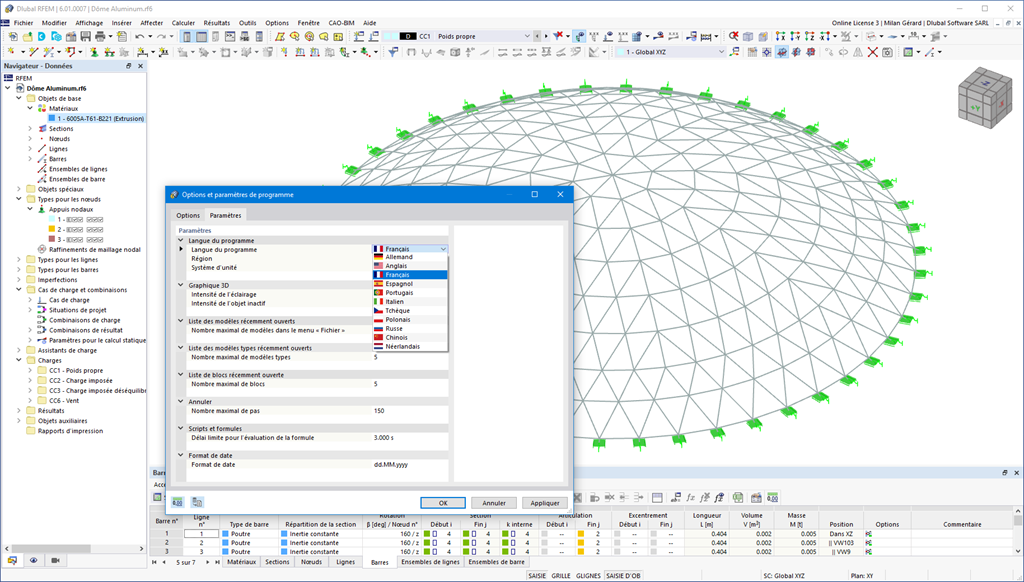Select Anglais from the language list
This screenshot has height=582, width=1024.
[409, 266]
